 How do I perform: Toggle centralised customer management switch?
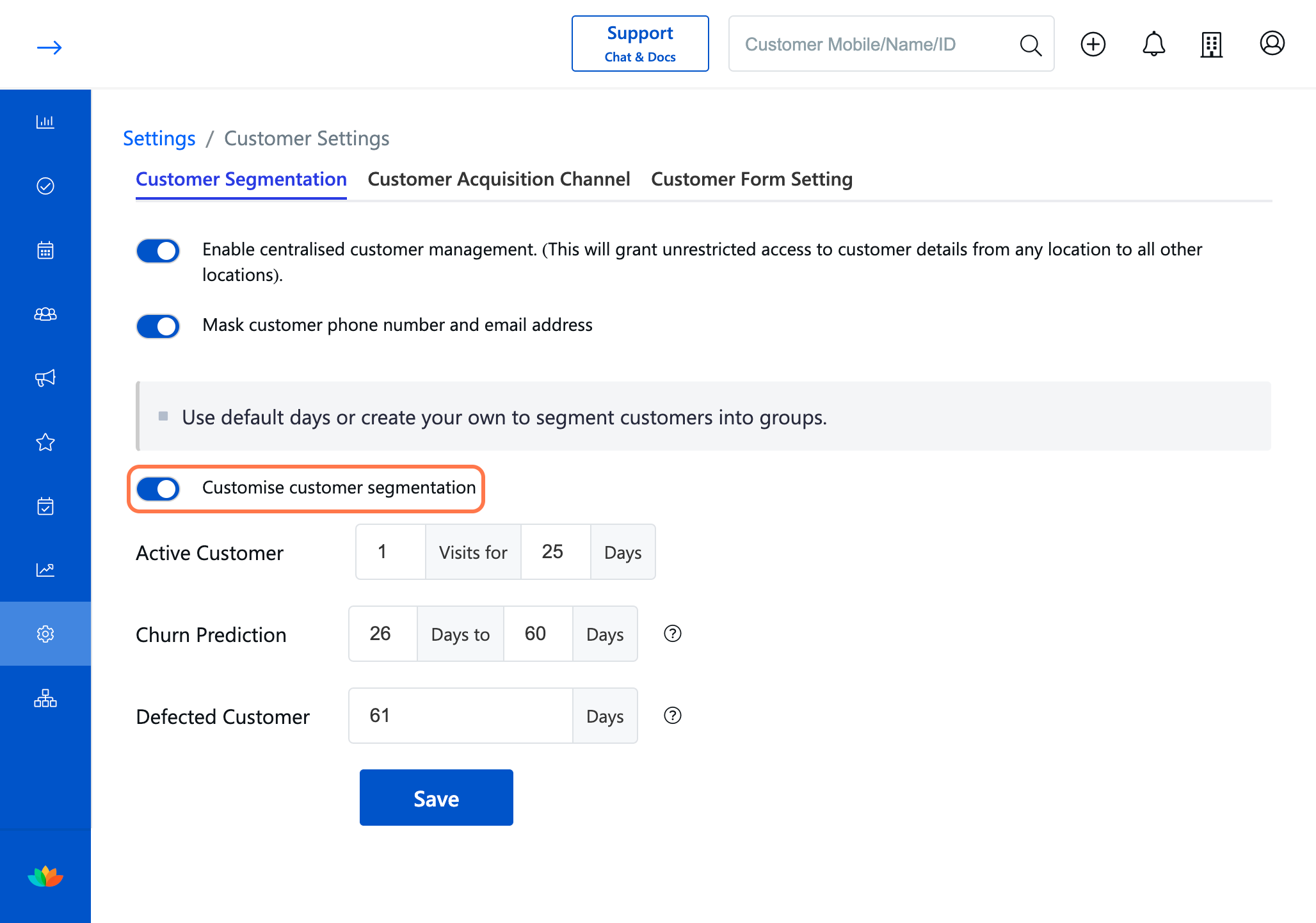click(158, 251)
